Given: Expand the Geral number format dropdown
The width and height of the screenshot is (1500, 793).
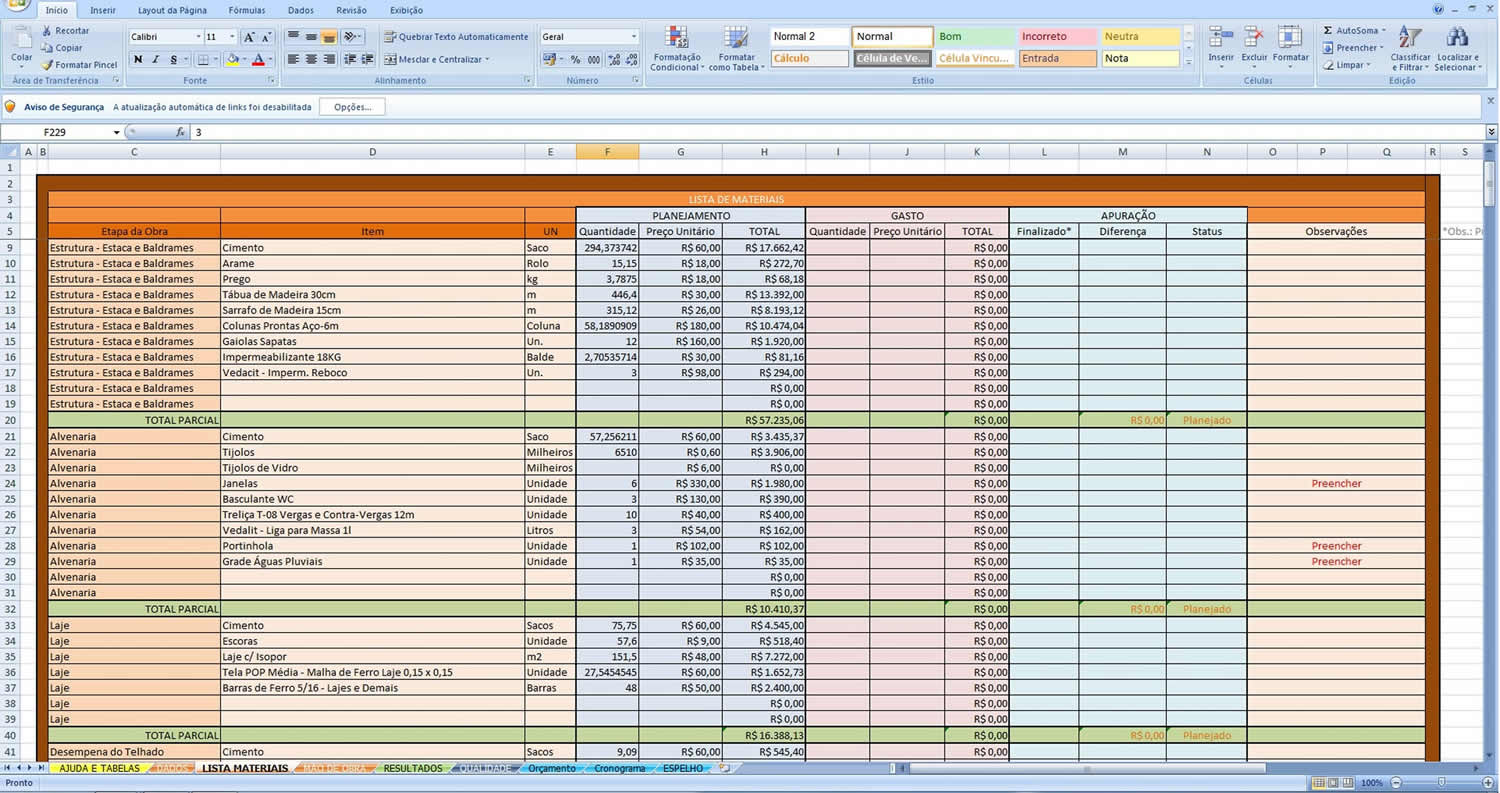Looking at the screenshot, I should coord(633,37).
